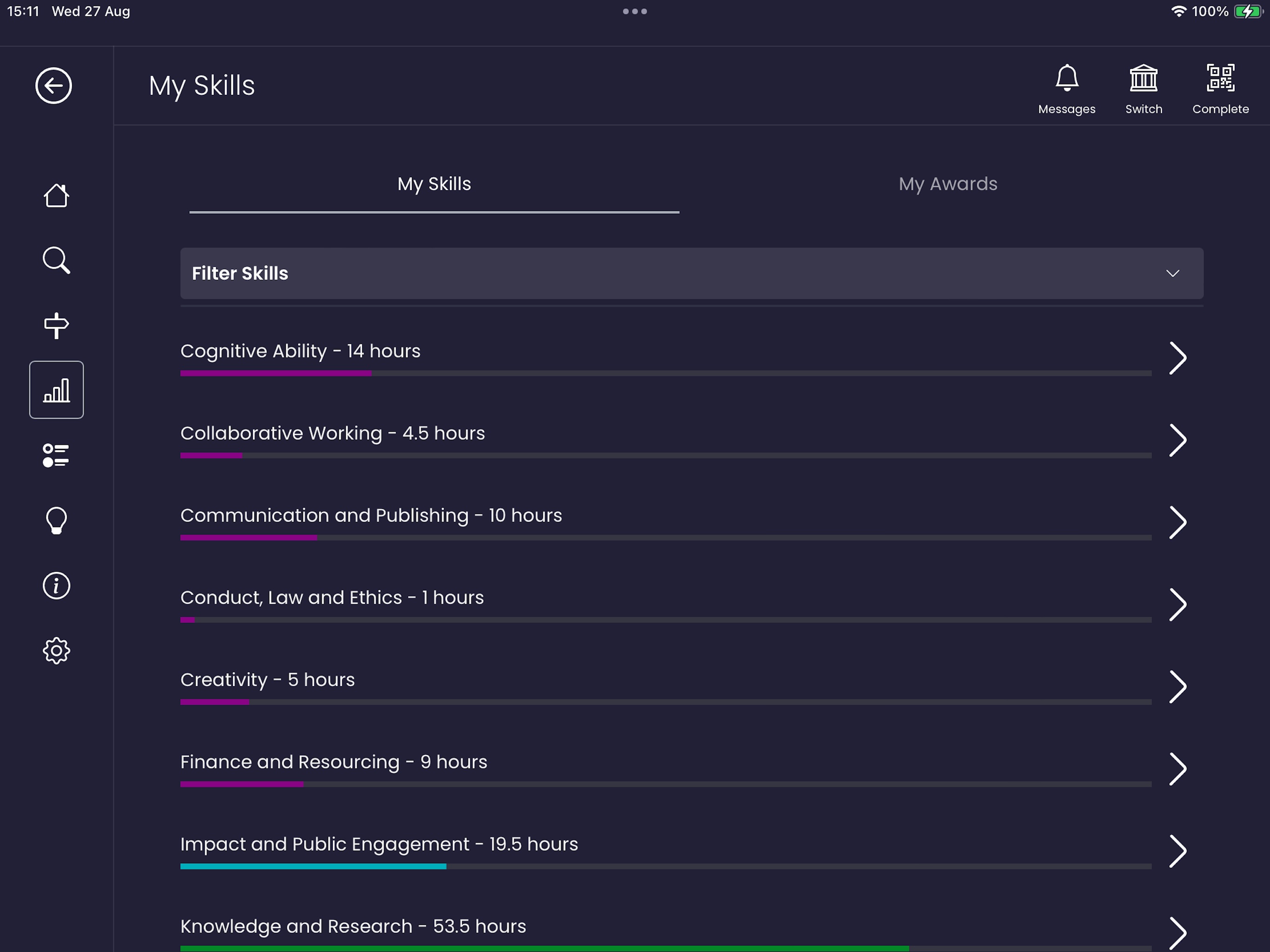Click the Impact and Public Engagement teal bar
The height and width of the screenshot is (952, 1270).
pos(313,866)
